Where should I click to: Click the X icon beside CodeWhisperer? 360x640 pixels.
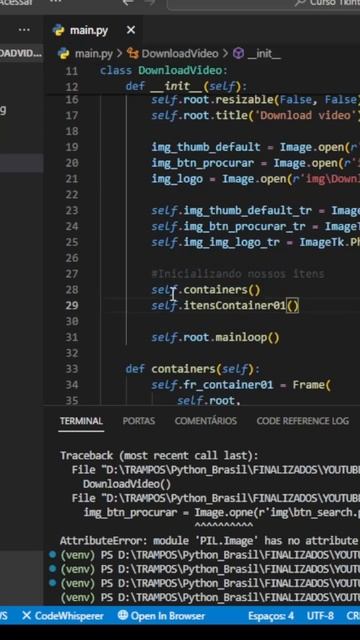[x=26, y=616]
